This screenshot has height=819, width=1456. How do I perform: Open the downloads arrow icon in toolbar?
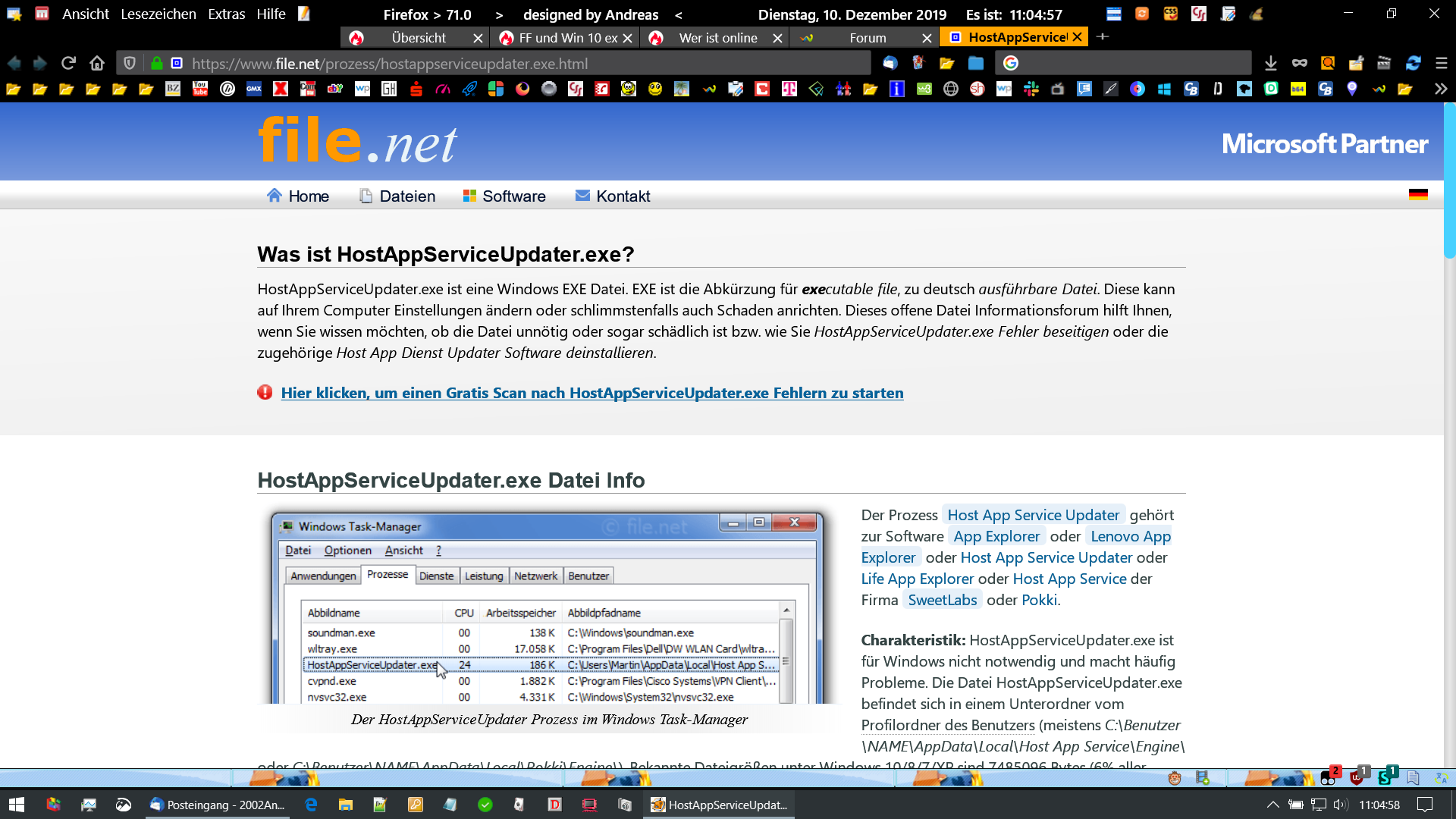point(1271,64)
